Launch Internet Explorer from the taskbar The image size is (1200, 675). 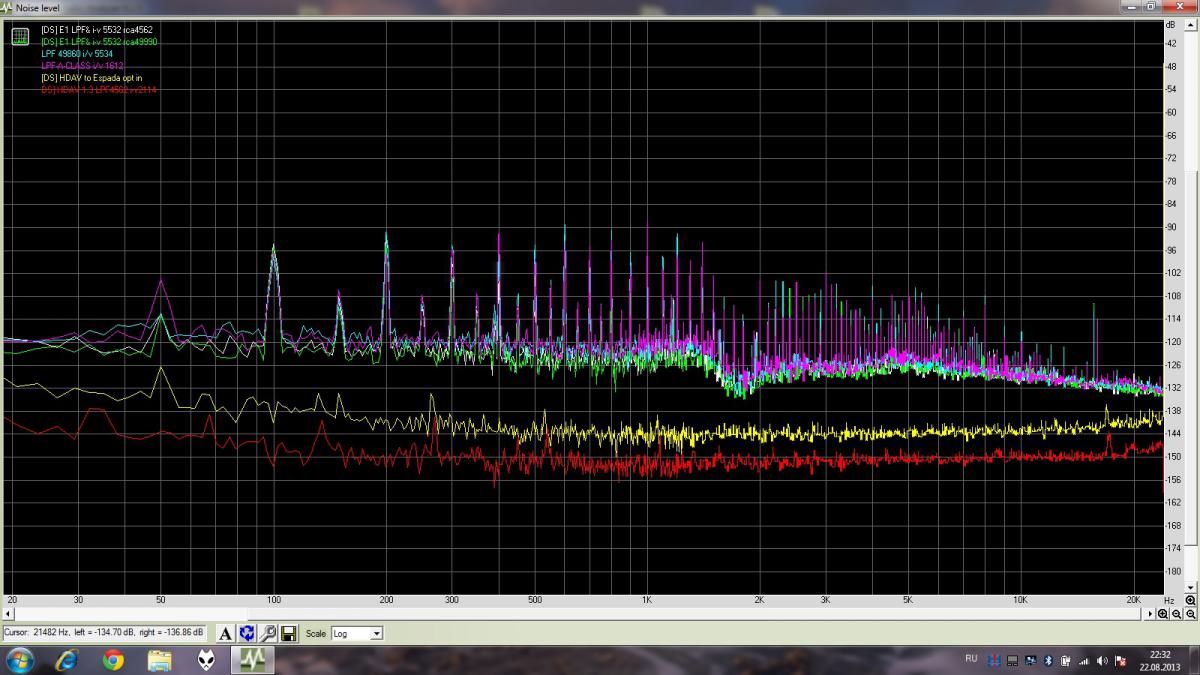tap(67, 660)
